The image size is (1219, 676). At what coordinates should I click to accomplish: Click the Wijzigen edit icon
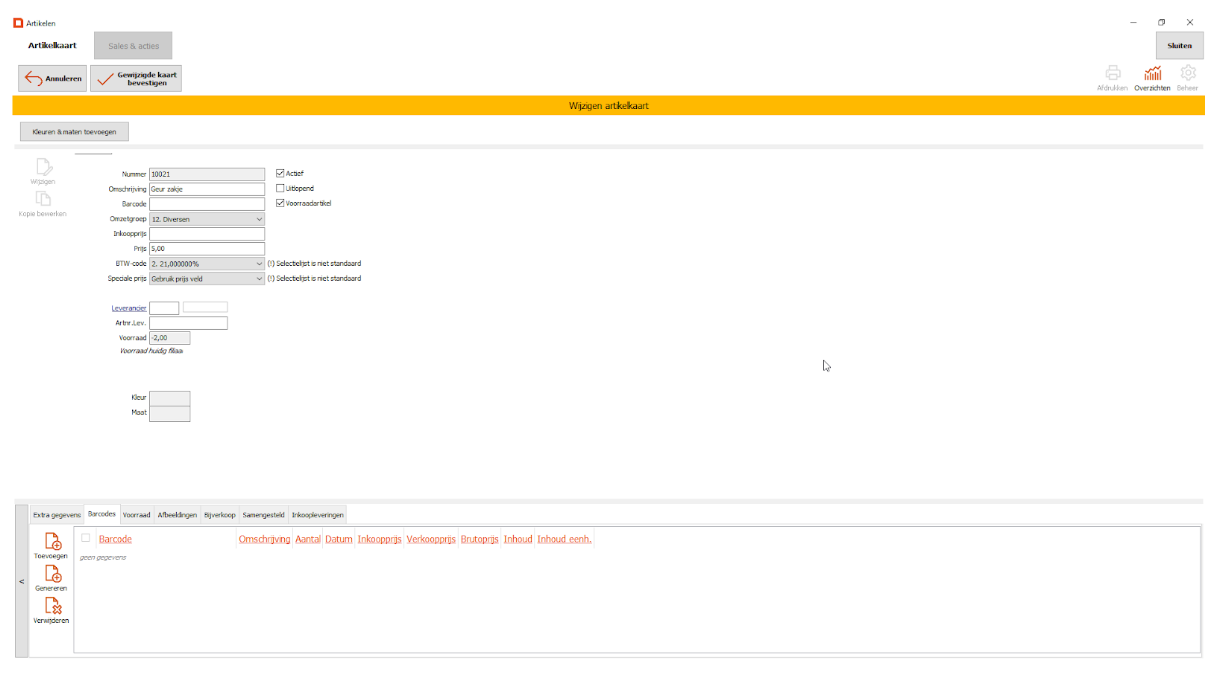(x=43, y=168)
